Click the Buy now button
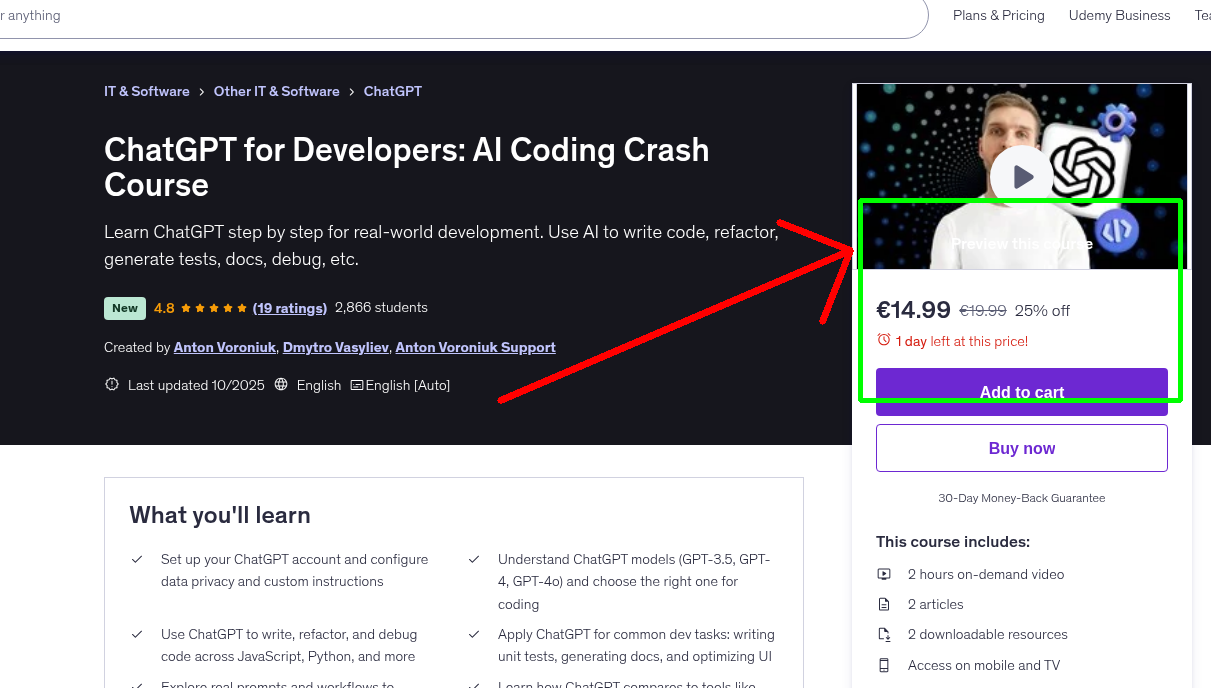The image size is (1211, 688). tap(1021, 447)
